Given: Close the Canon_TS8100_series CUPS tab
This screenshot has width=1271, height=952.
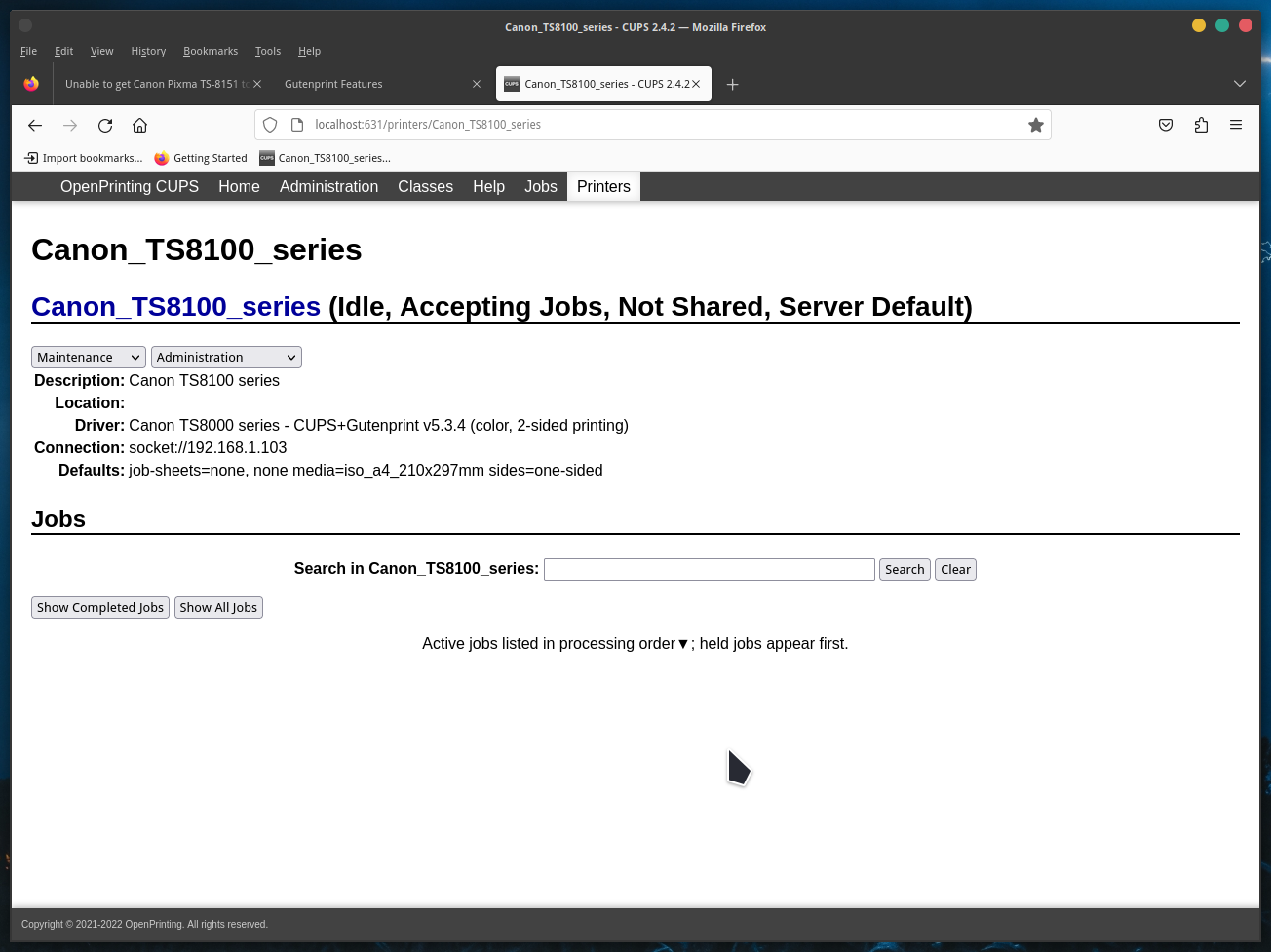Looking at the screenshot, I should 696,84.
